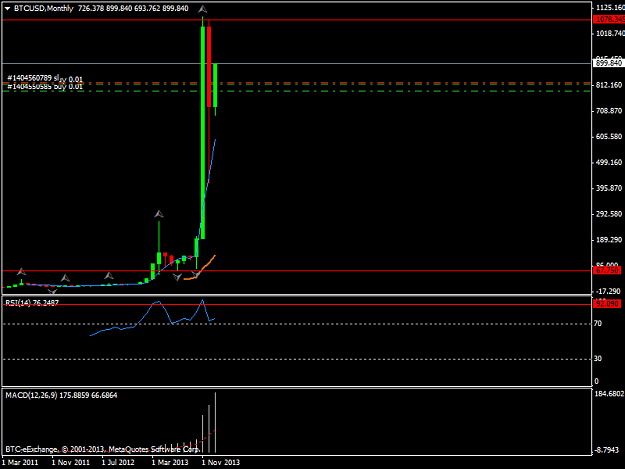Image resolution: width=625 pixels, height=469 pixels.
Task: Click the last green candle at the chart's right
Action: (215, 85)
